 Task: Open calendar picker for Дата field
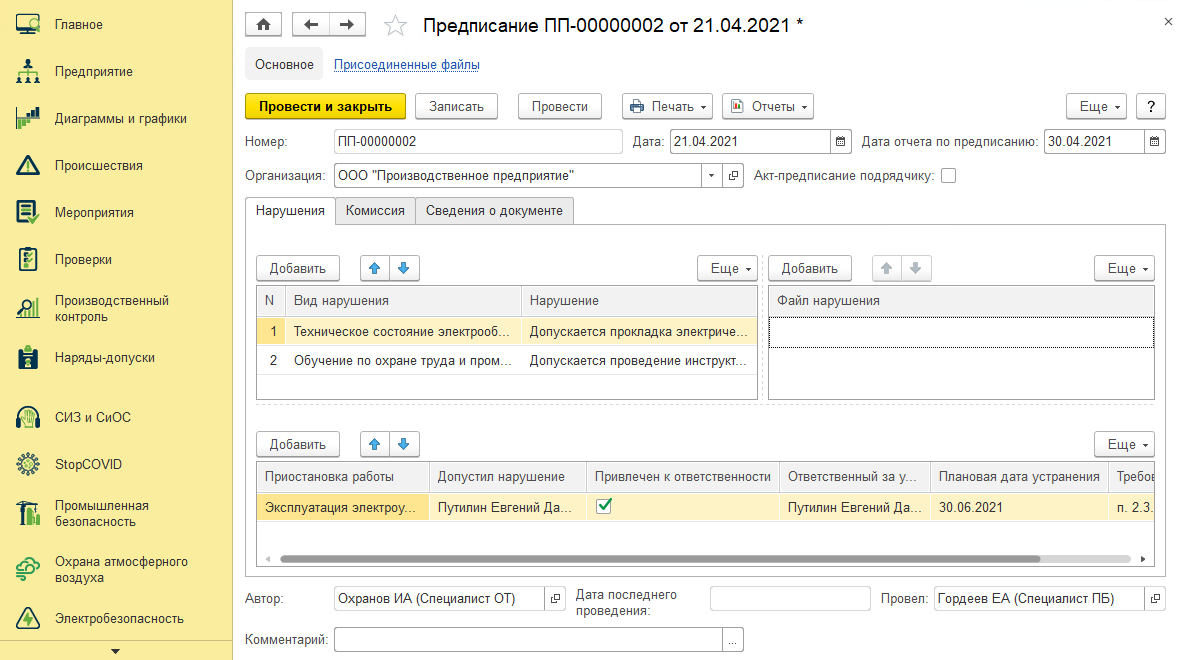coord(840,141)
